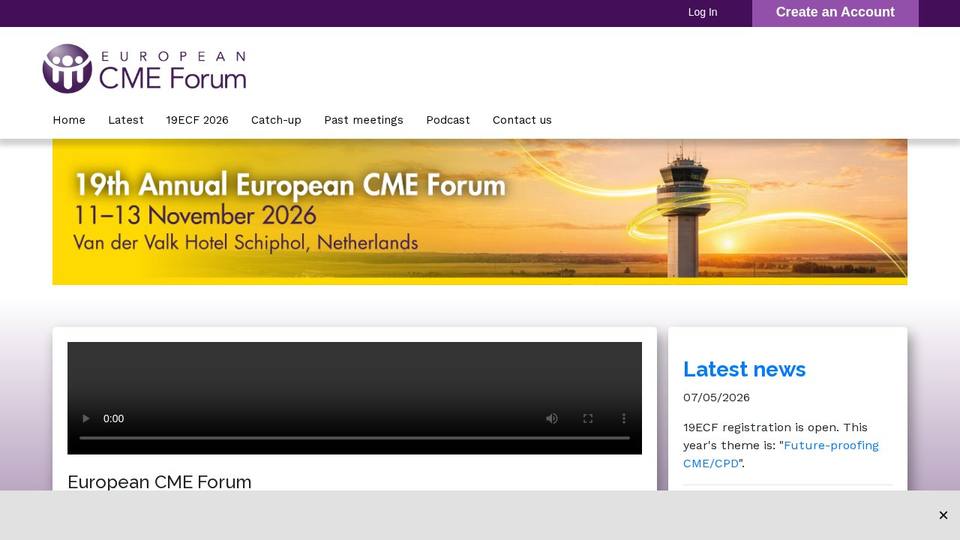Open Contact us menu item
Image resolution: width=960 pixels, height=540 pixels.
522,120
